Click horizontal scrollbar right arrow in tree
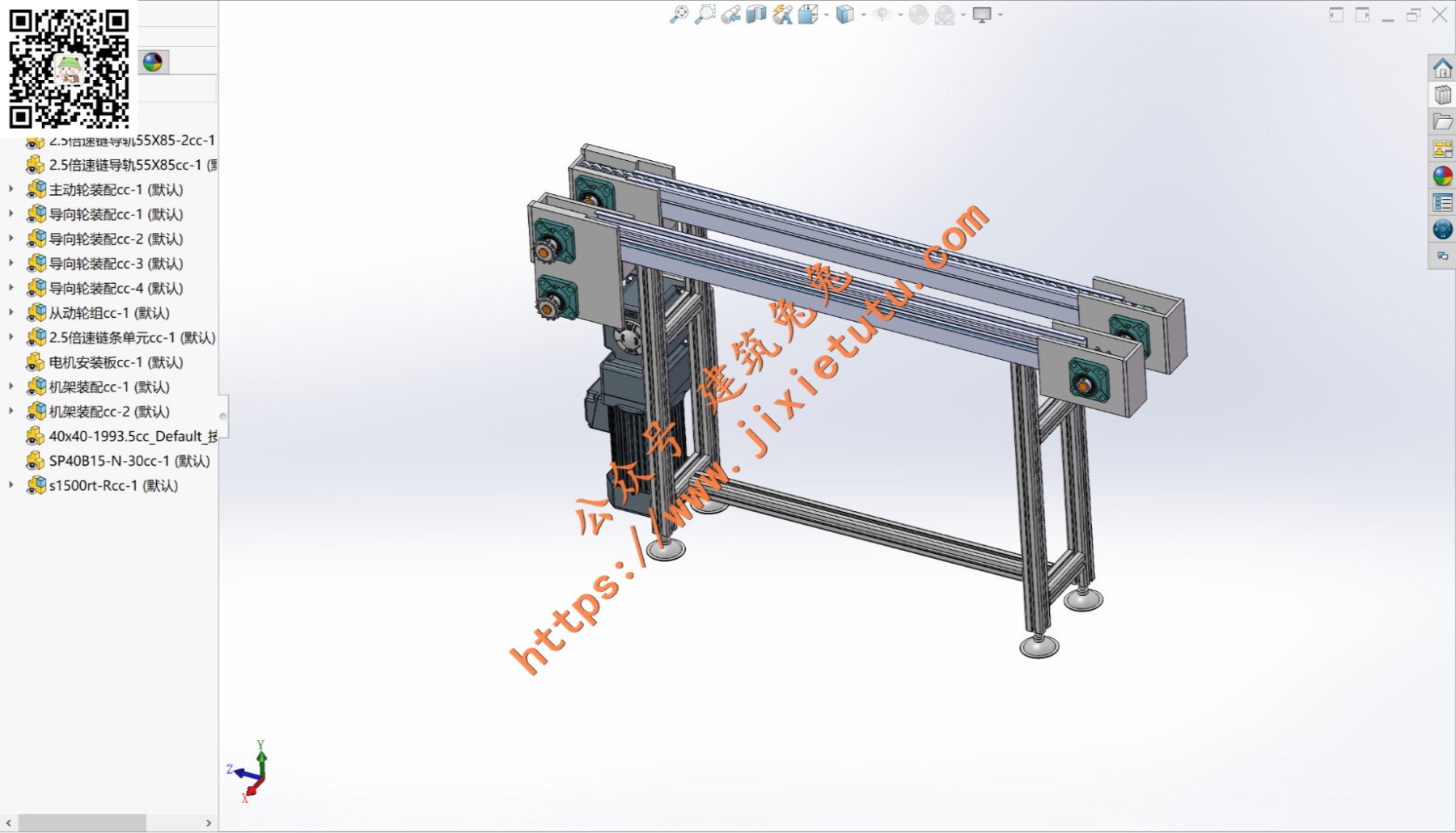The image size is (1456, 833). coord(209,822)
